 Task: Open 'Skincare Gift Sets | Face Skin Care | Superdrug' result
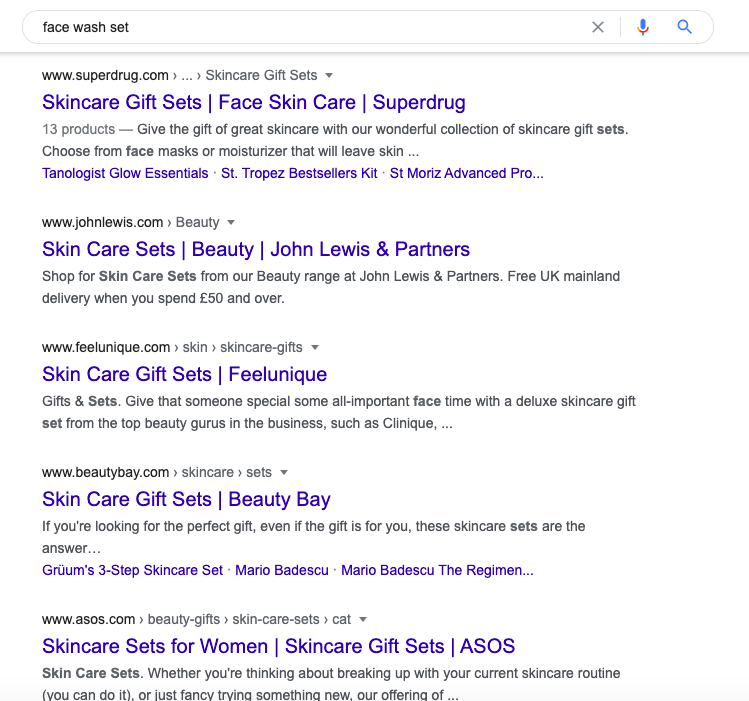[x=254, y=102]
